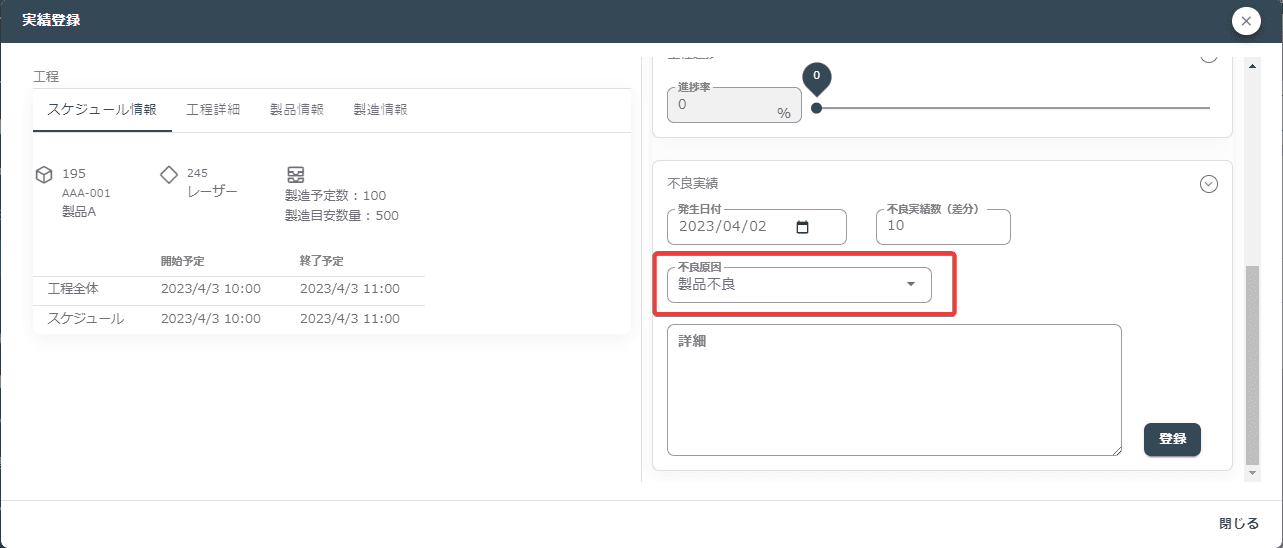Click the scrollbar up arrow
Image resolution: width=1283 pixels, height=548 pixels.
tap(1253, 66)
